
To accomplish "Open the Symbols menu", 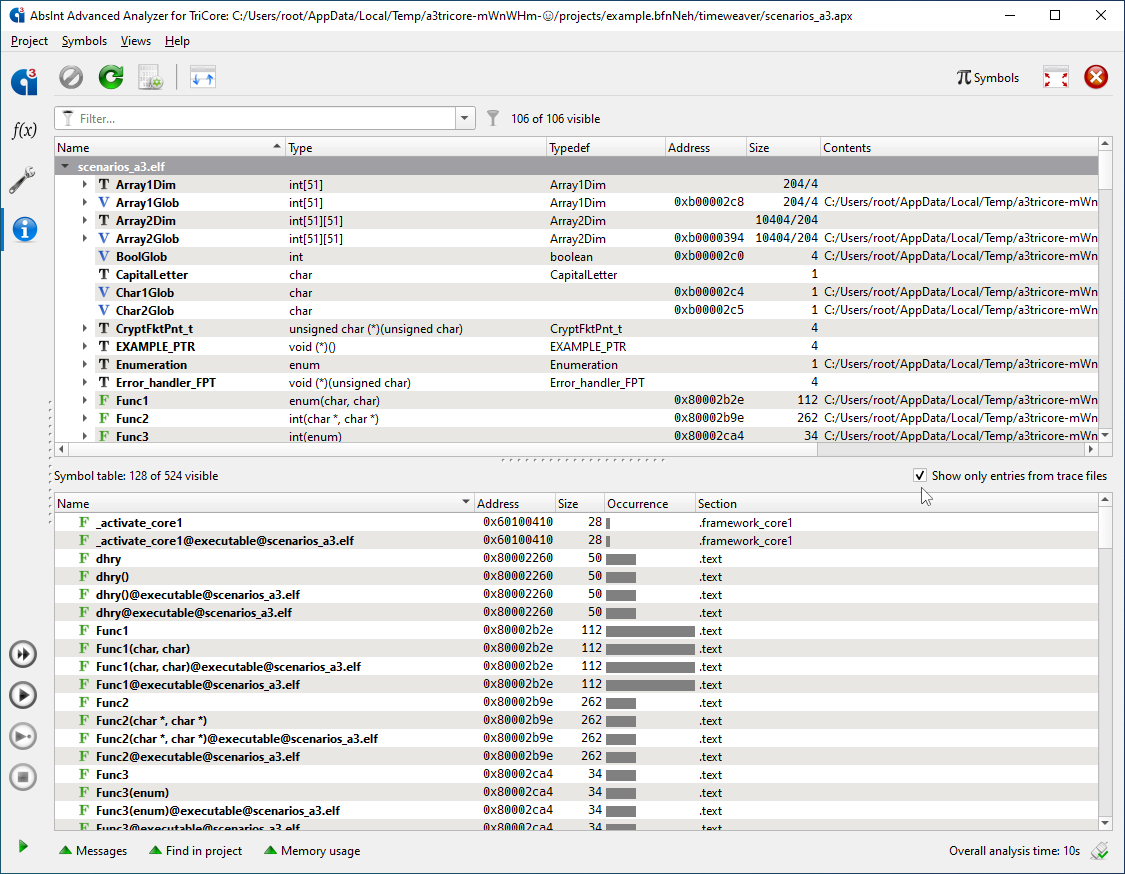I will 84,41.
